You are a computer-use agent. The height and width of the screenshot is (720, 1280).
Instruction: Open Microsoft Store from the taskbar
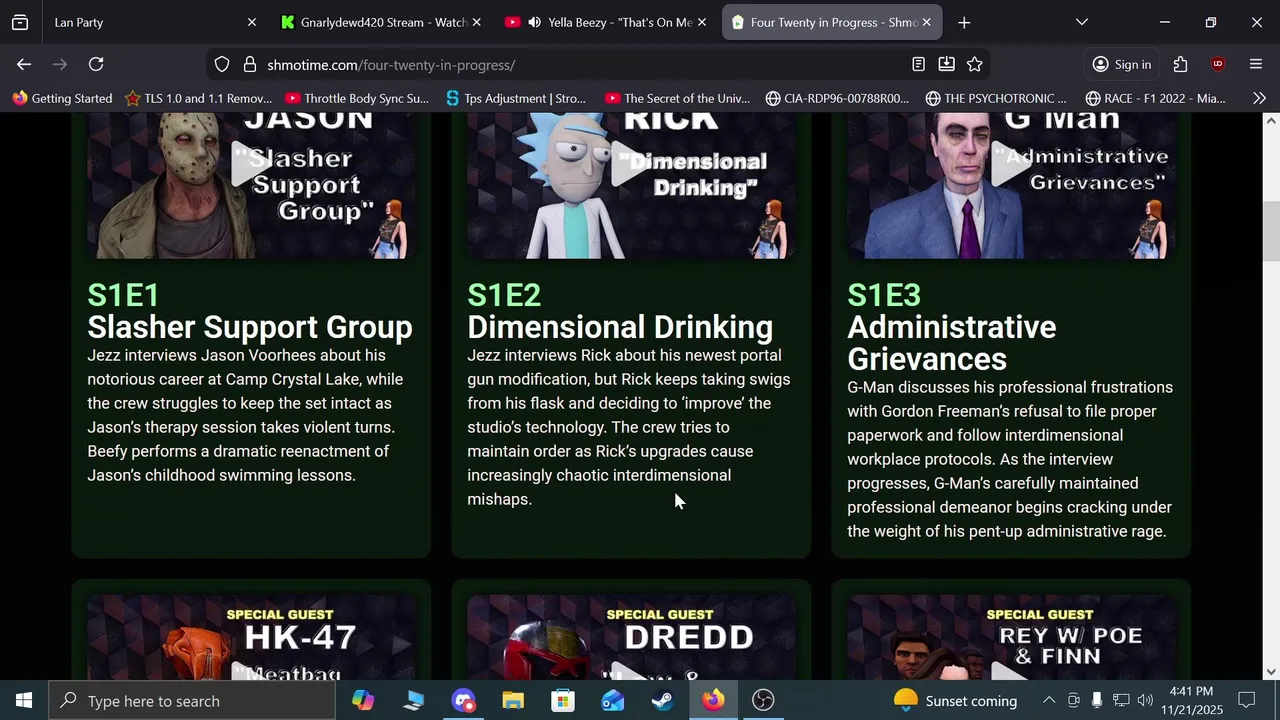click(563, 700)
